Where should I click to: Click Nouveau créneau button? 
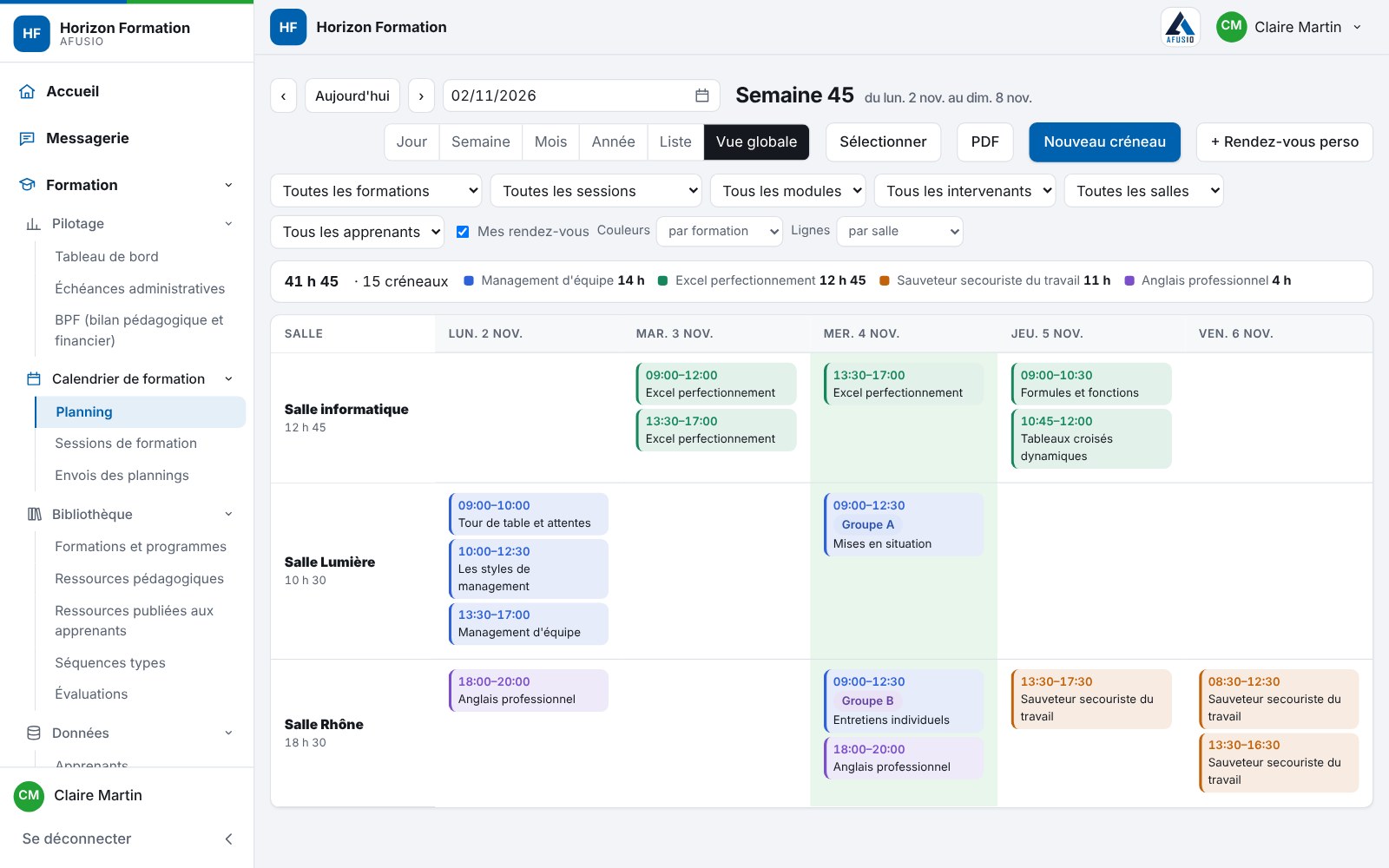[1104, 141]
